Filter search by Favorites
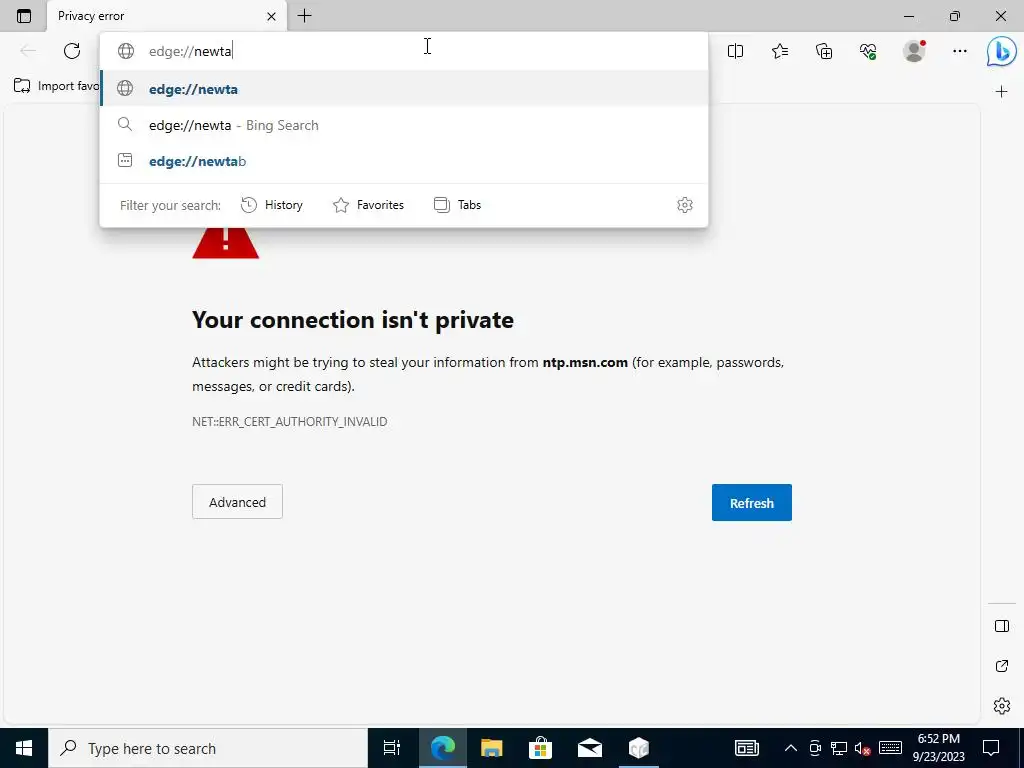Screen dimensions: 1024x768 (x=368, y=205)
